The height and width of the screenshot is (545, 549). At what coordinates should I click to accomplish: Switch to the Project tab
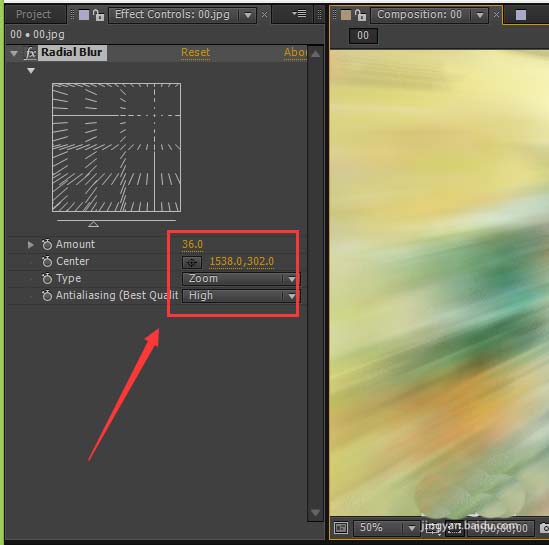33,14
